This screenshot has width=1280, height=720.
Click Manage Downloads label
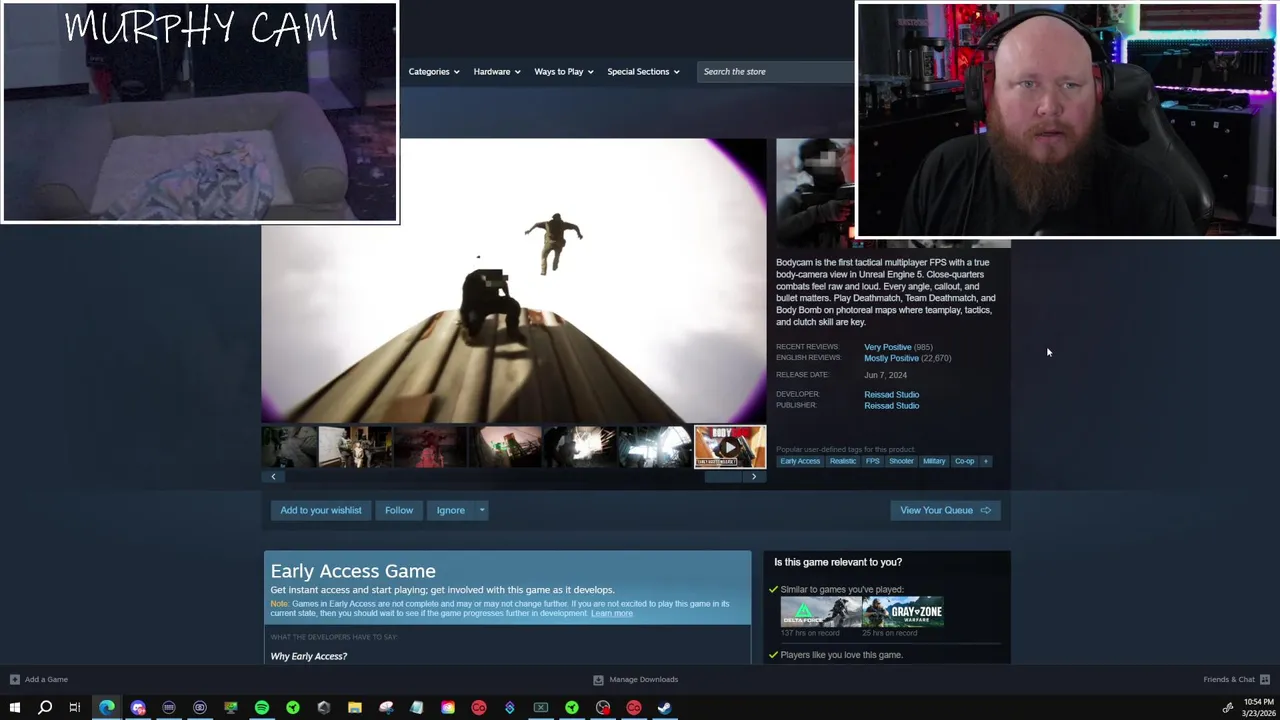[x=643, y=680]
